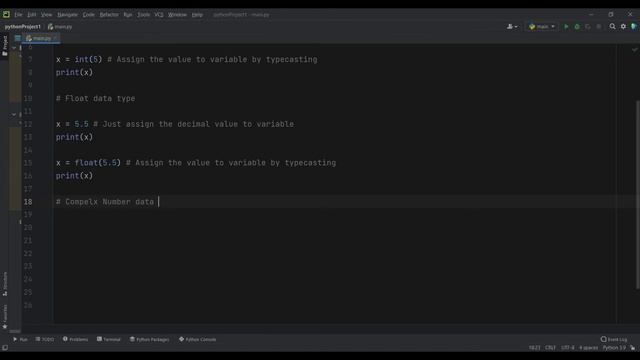Open the Tools menu
The width and height of the screenshot is (640, 360).
tap(143, 15)
